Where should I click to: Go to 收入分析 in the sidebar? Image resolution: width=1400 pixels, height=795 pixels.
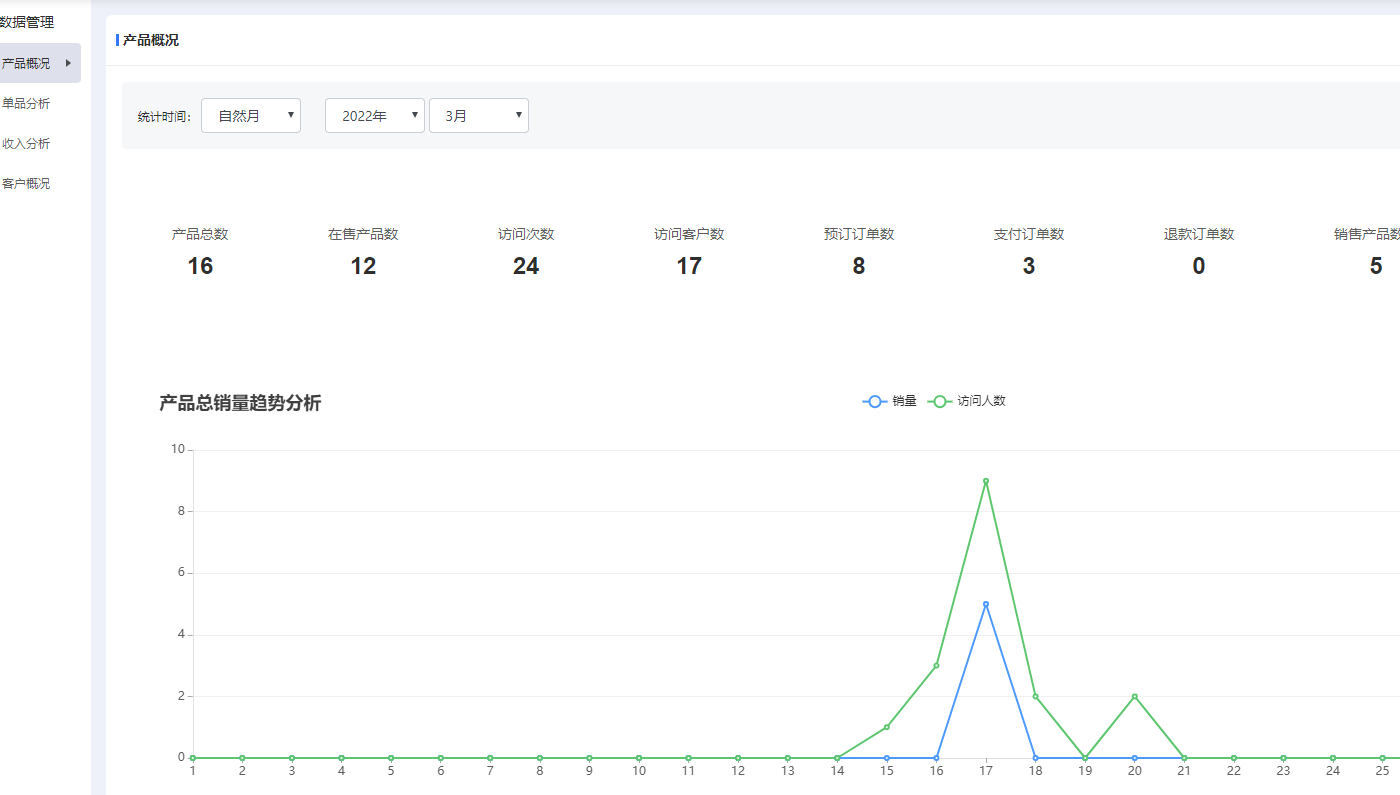pos(26,143)
